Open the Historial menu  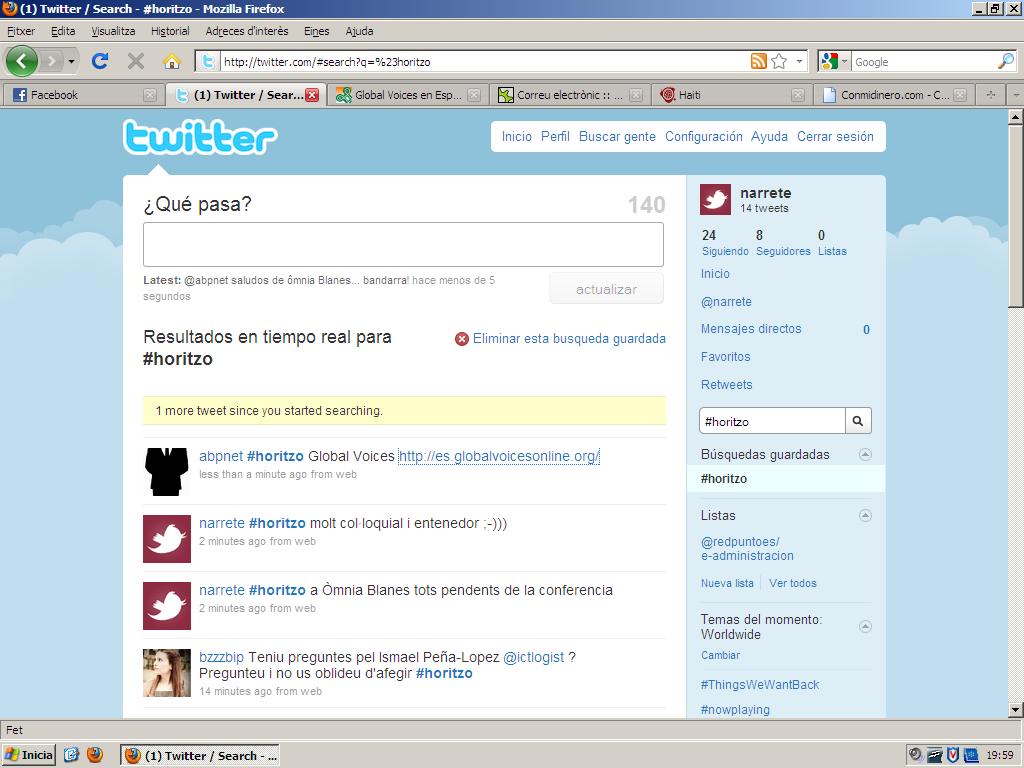170,31
